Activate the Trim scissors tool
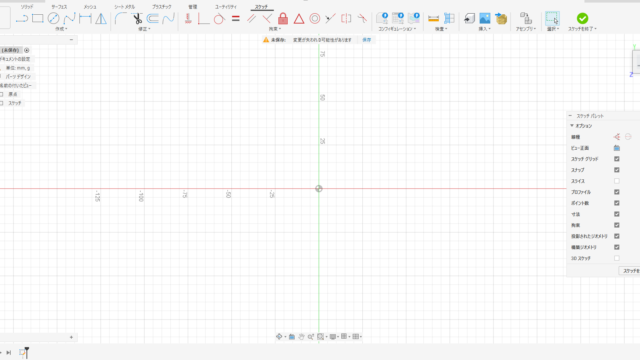This screenshot has width=640, height=360. 137,18
